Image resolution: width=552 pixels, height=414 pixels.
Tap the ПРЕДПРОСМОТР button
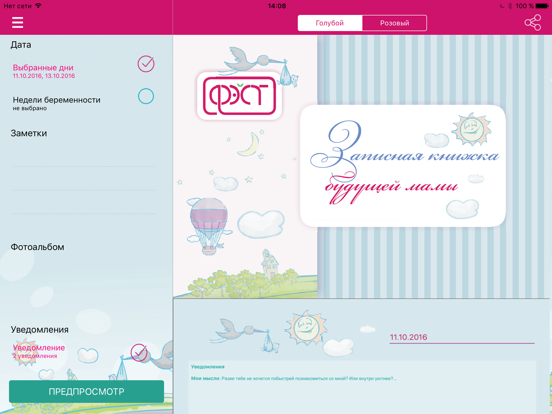(86, 391)
